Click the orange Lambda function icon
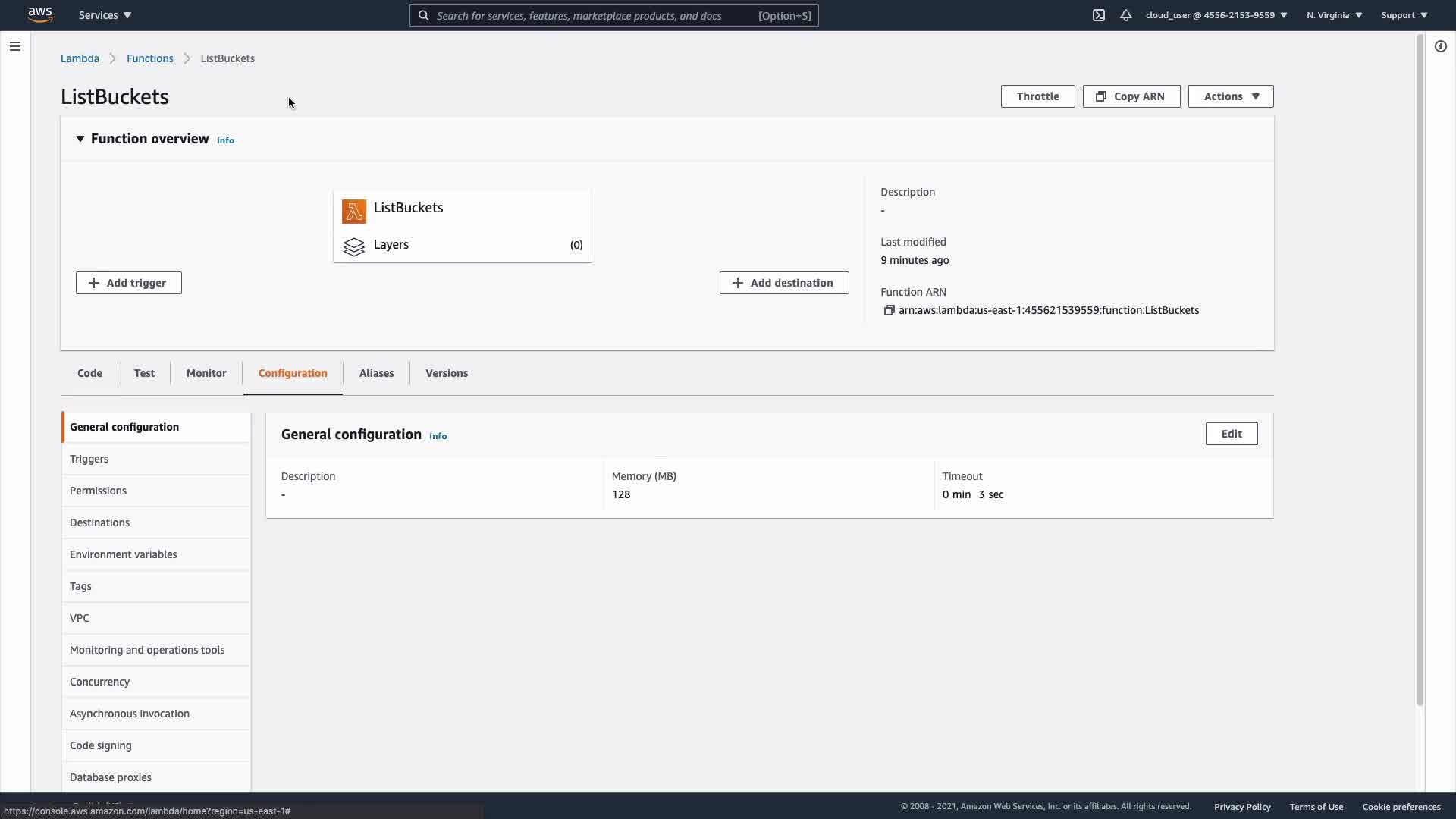Viewport: 1456px width, 819px height. pyautogui.click(x=353, y=211)
